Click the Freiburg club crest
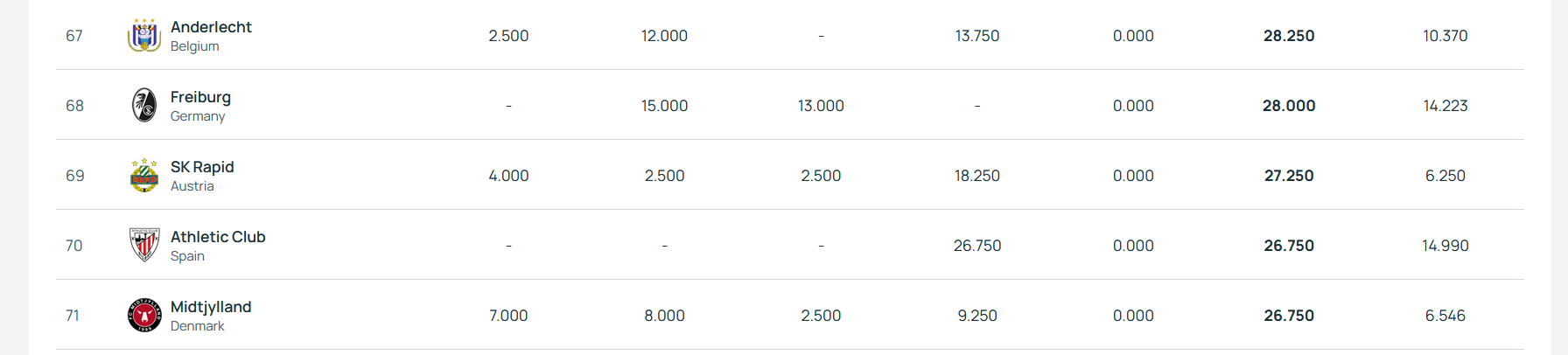The height and width of the screenshot is (355, 1568). (x=144, y=106)
